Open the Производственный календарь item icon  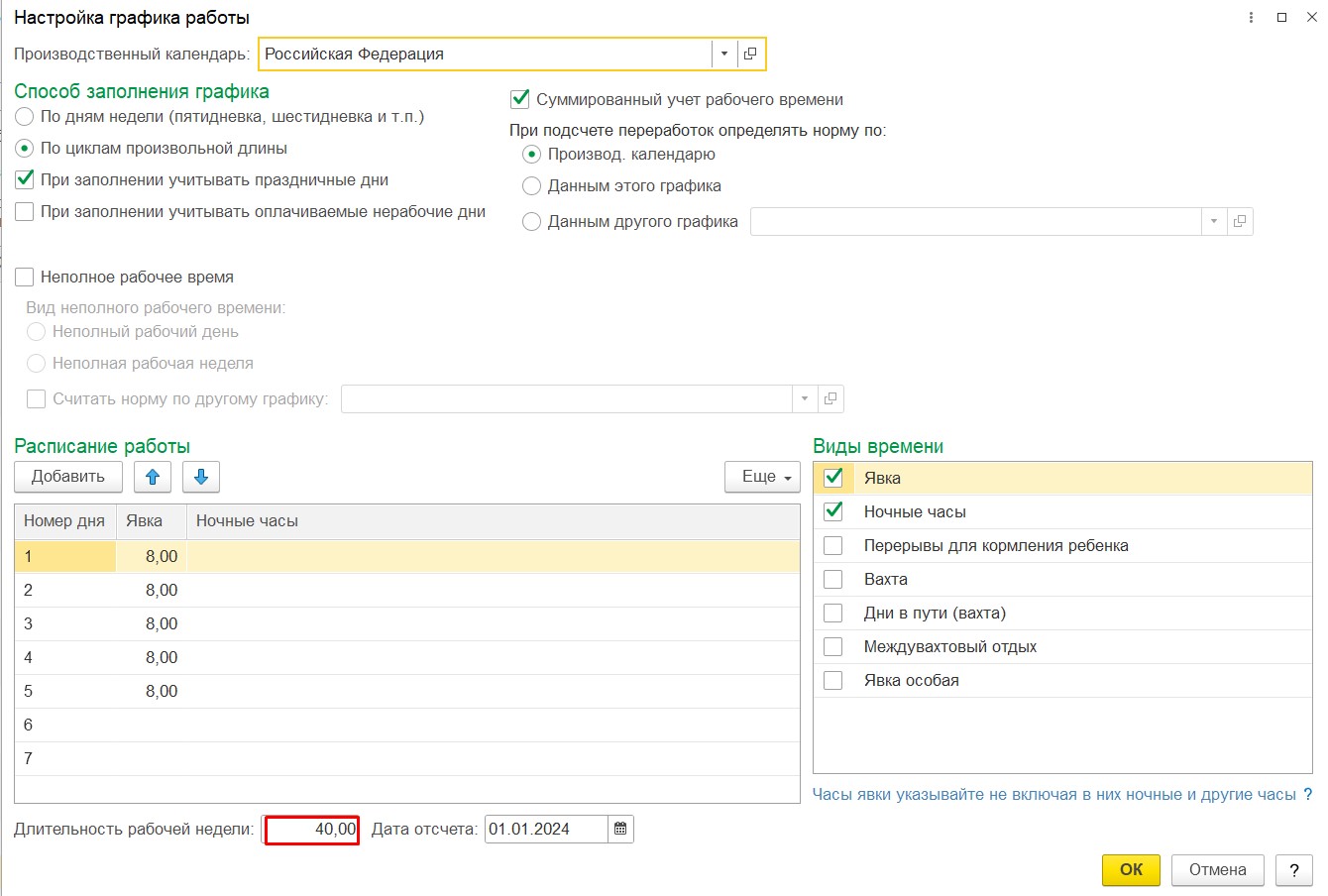[x=750, y=54]
